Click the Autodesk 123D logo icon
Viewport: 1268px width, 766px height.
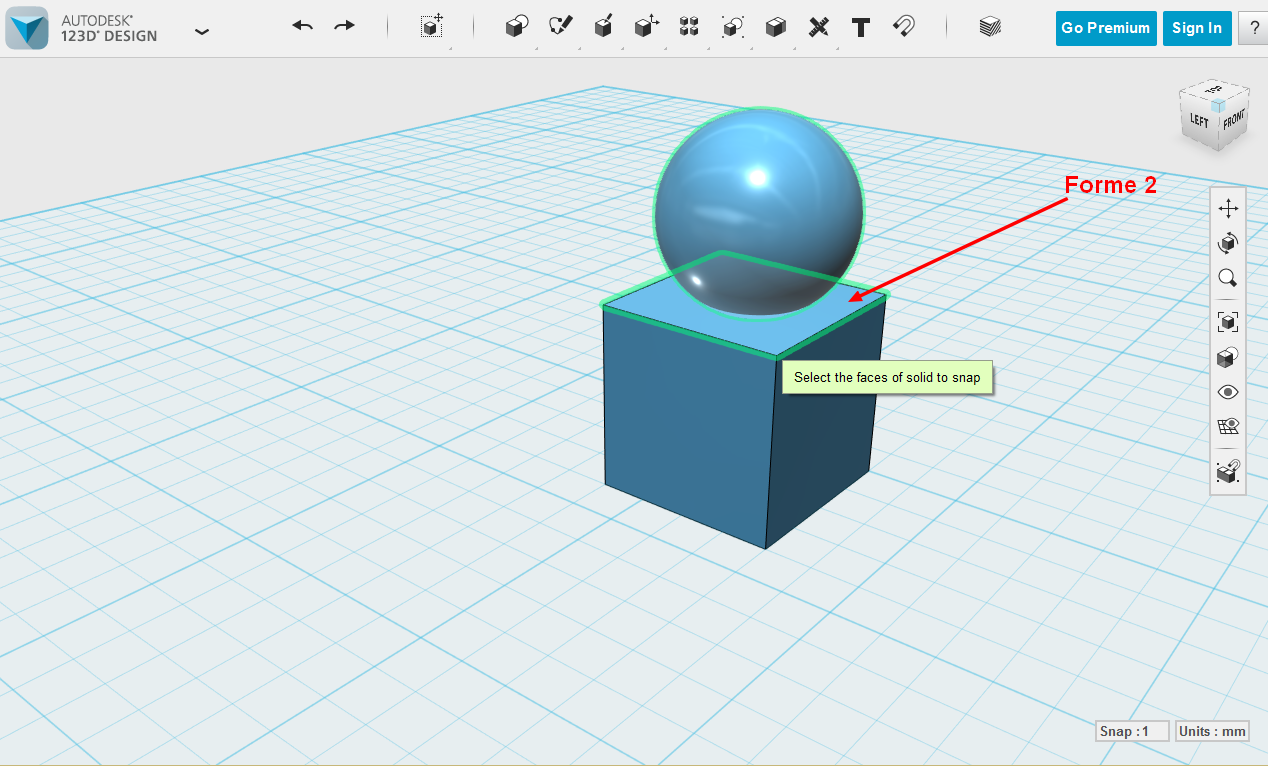point(27,27)
